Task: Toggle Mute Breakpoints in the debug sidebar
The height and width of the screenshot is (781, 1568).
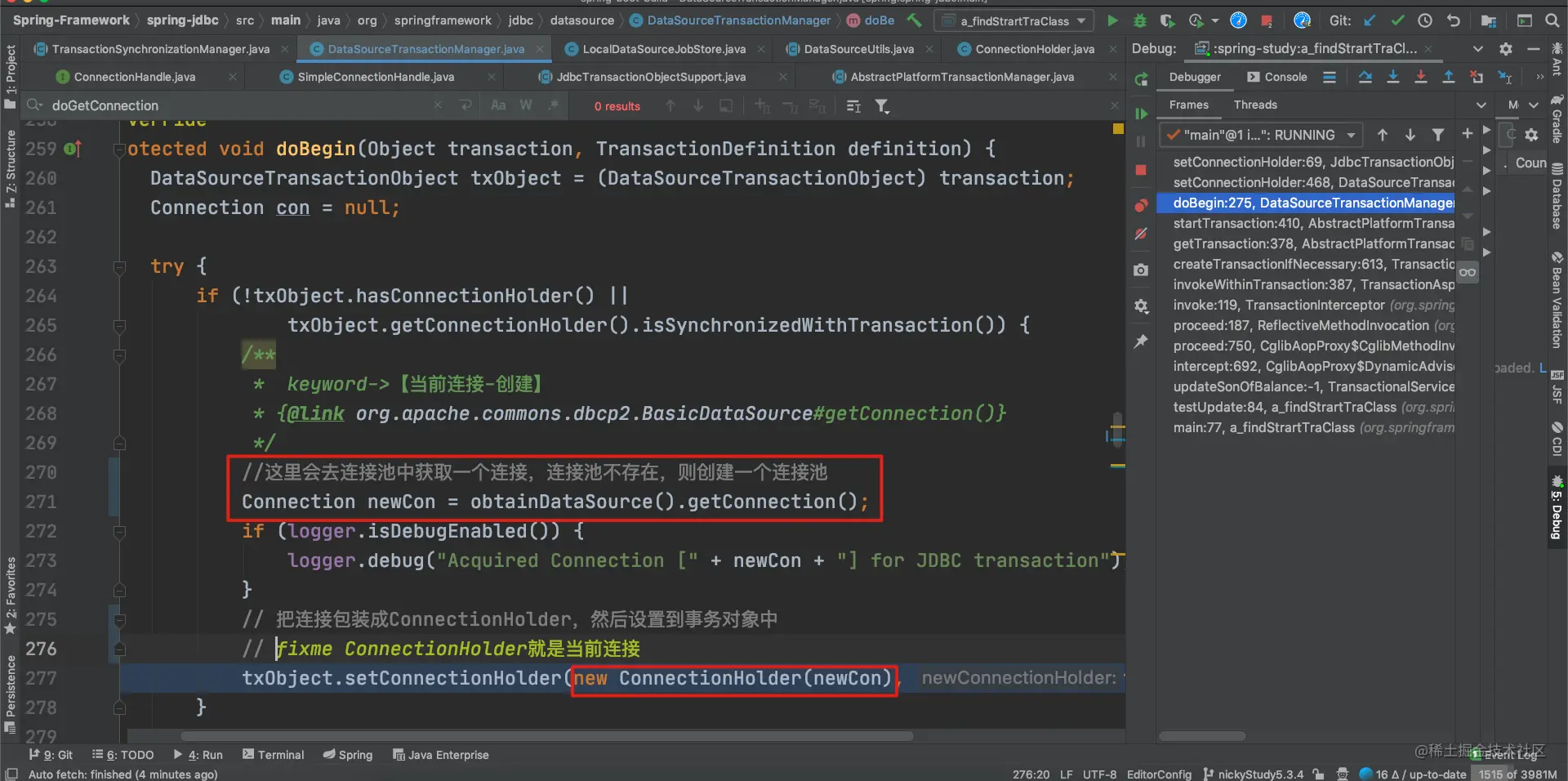Action: pos(1141,234)
